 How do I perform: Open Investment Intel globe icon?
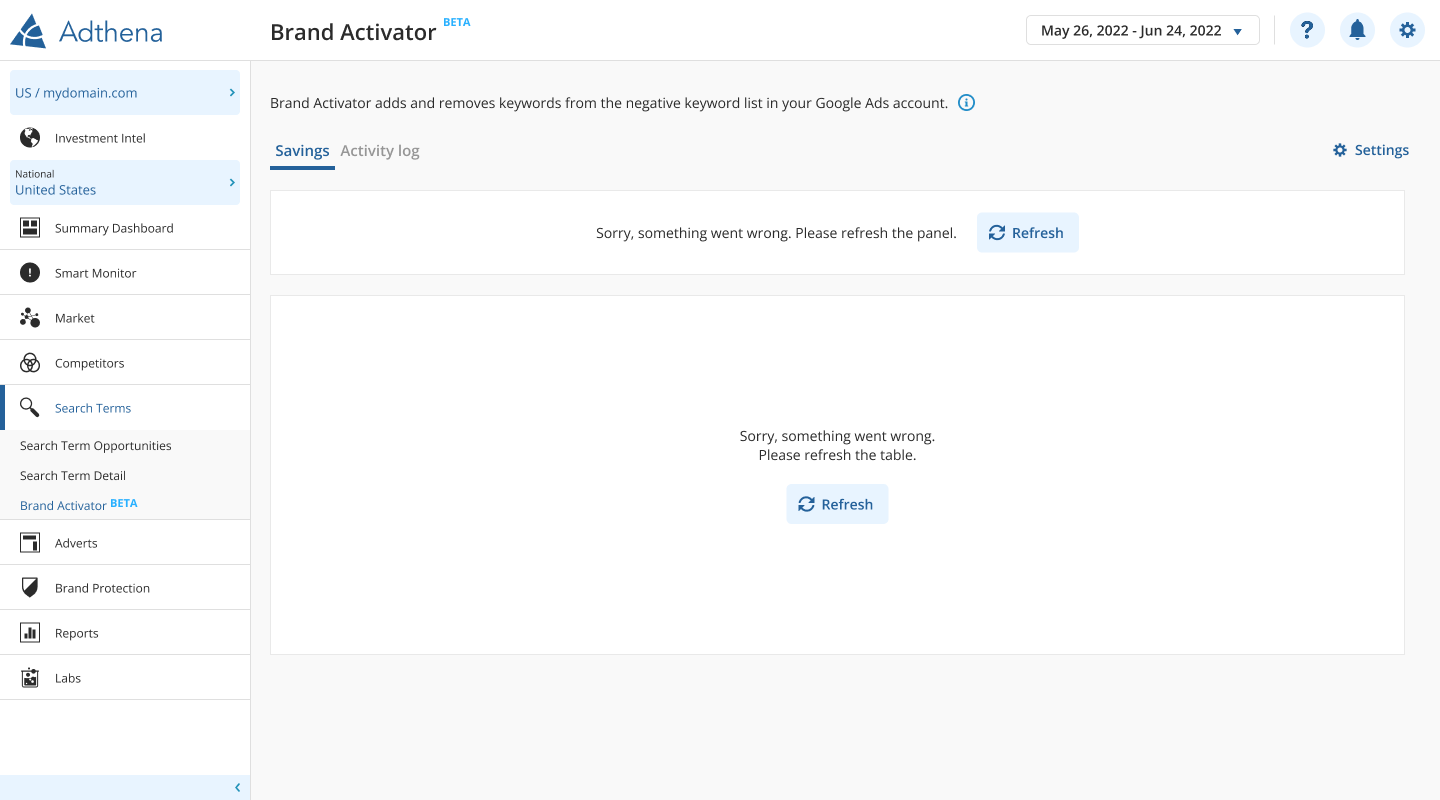30,138
